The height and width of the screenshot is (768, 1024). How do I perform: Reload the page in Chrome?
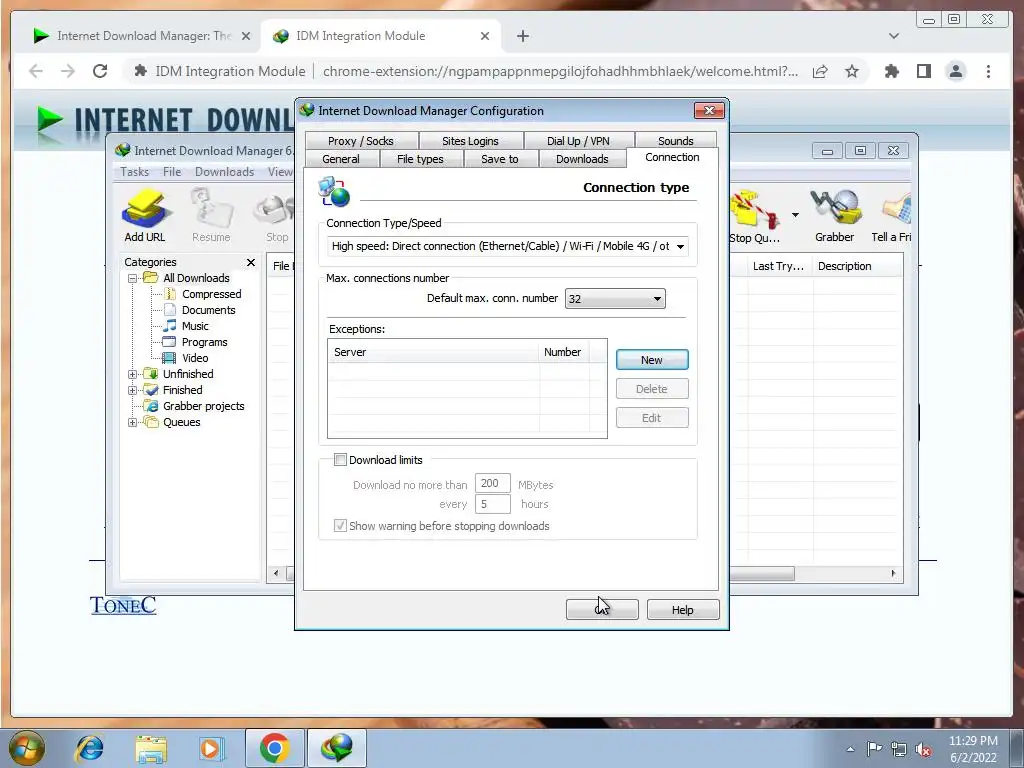pyautogui.click(x=100, y=71)
